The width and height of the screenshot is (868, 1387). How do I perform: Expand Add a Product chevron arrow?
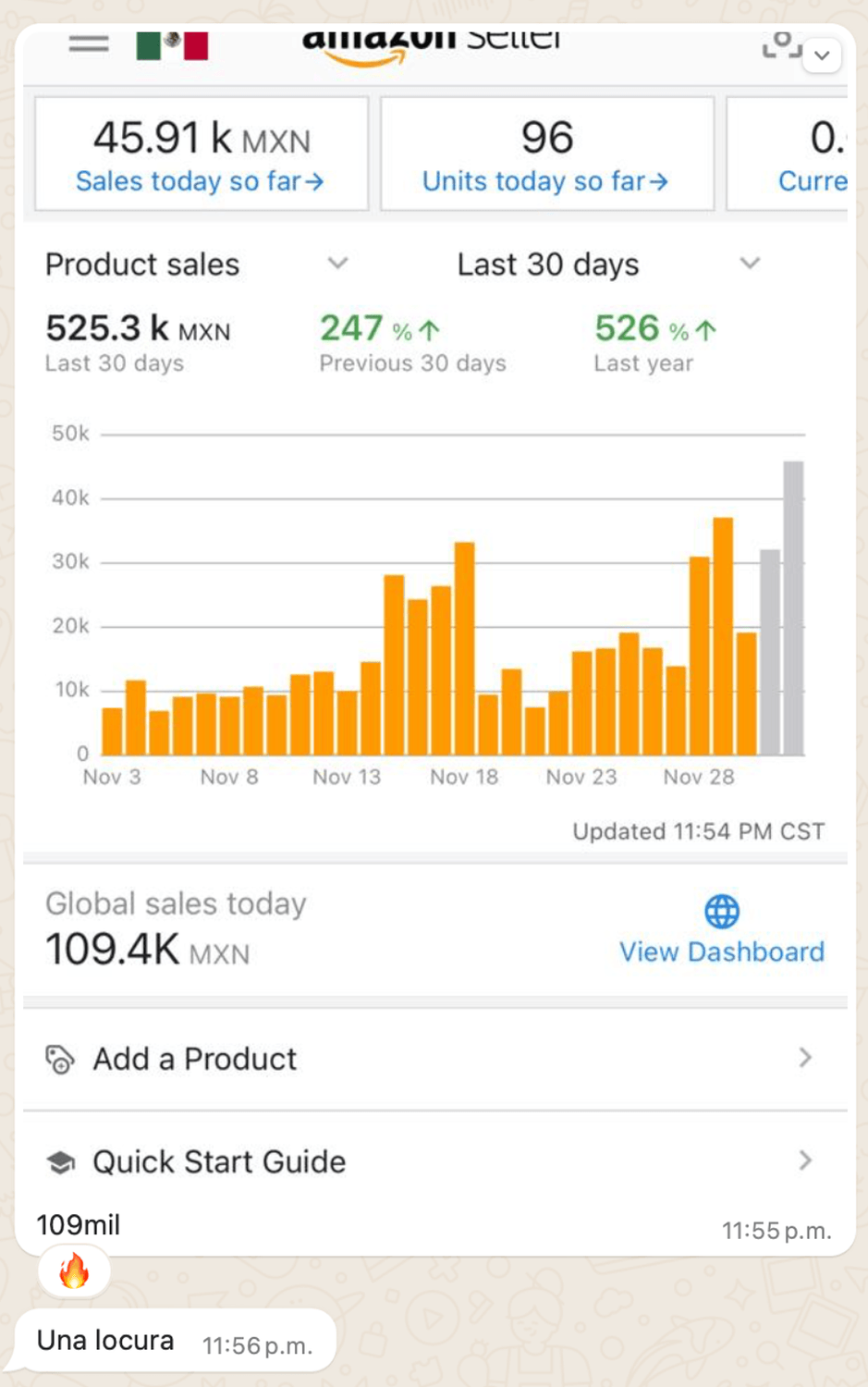[x=805, y=1058]
